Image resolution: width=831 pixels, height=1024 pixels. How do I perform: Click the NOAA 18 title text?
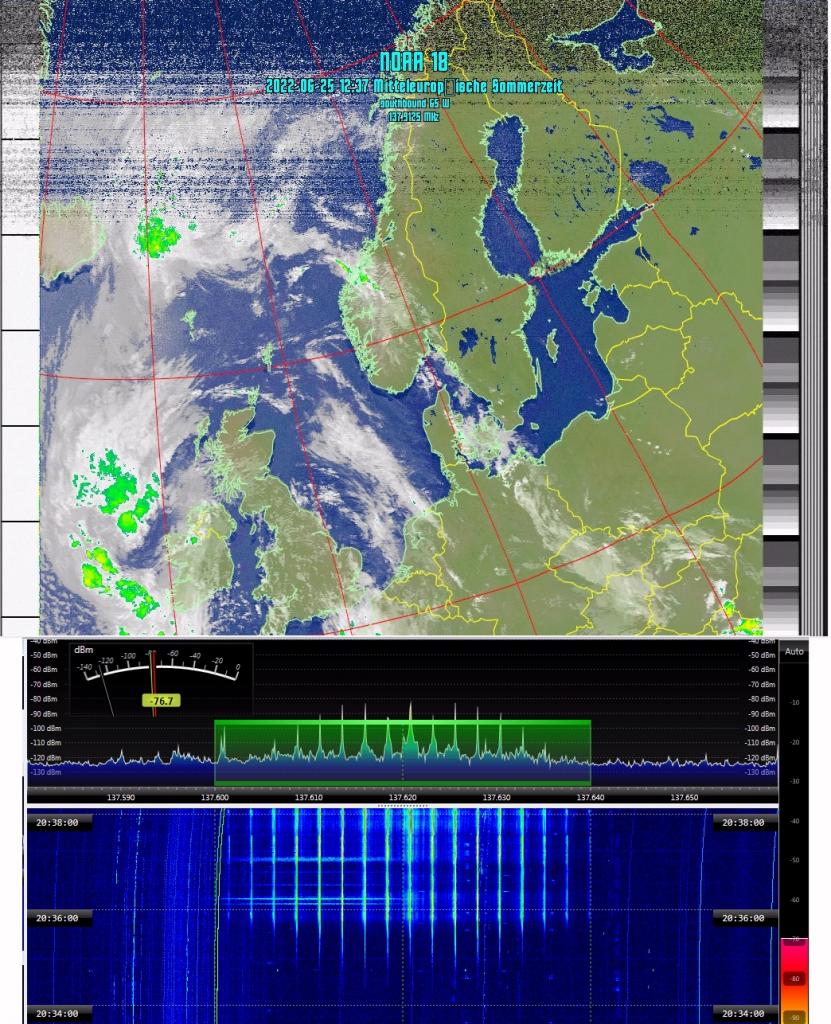(x=414, y=62)
